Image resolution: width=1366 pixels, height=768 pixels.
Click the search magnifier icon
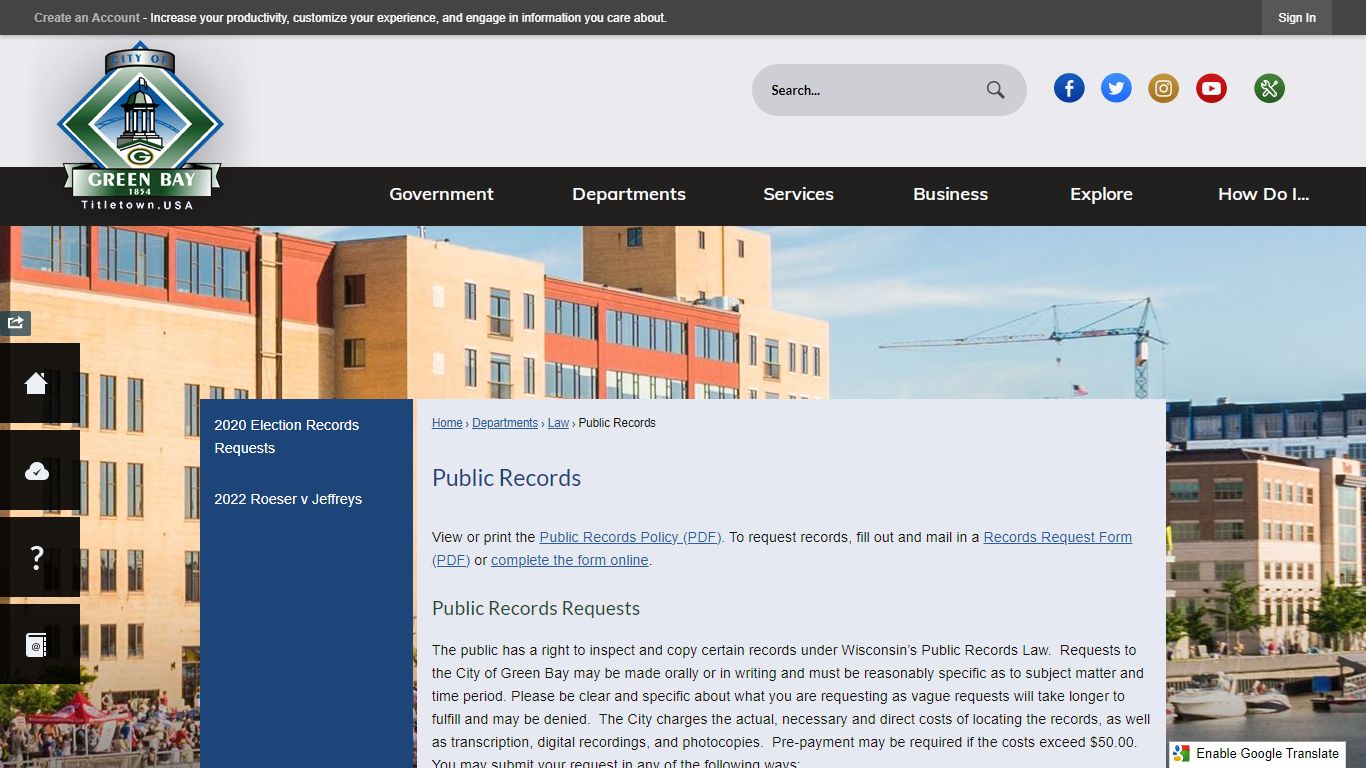pyautogui.click(x=995, y=90)
